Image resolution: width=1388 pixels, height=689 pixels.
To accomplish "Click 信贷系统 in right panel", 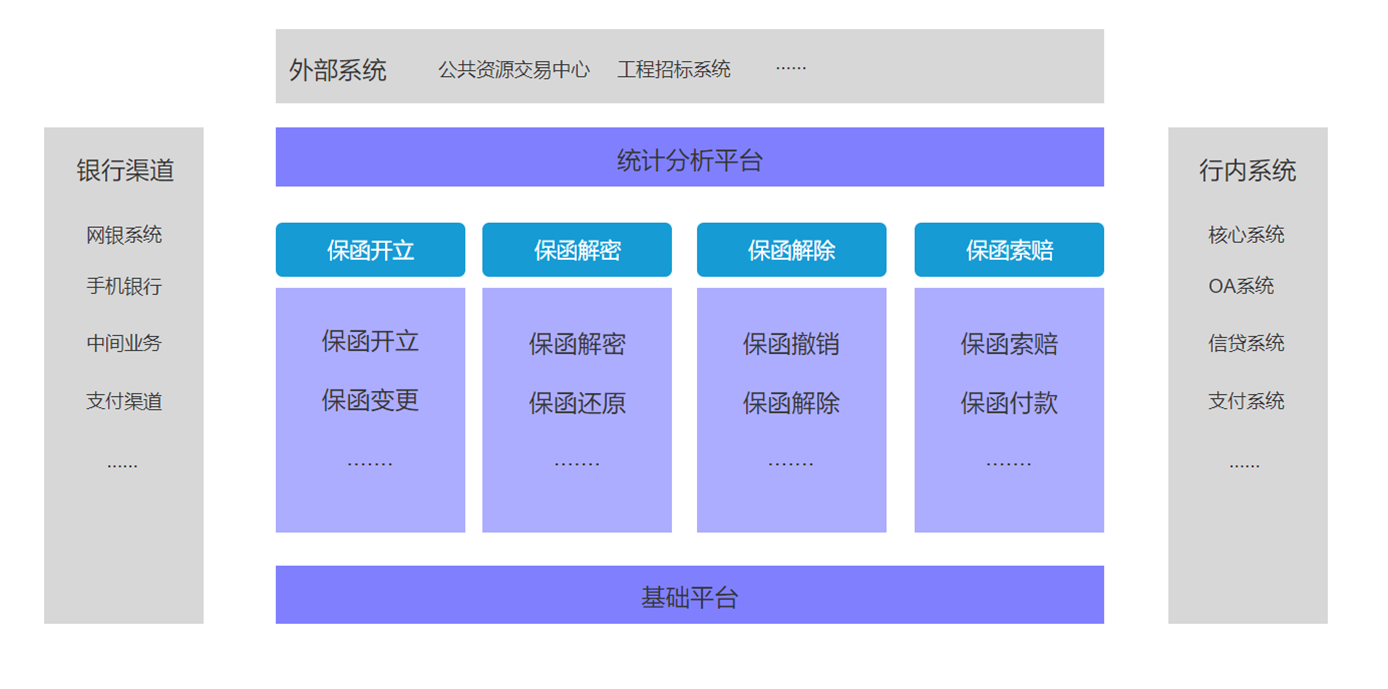I will coord(1246,344).
